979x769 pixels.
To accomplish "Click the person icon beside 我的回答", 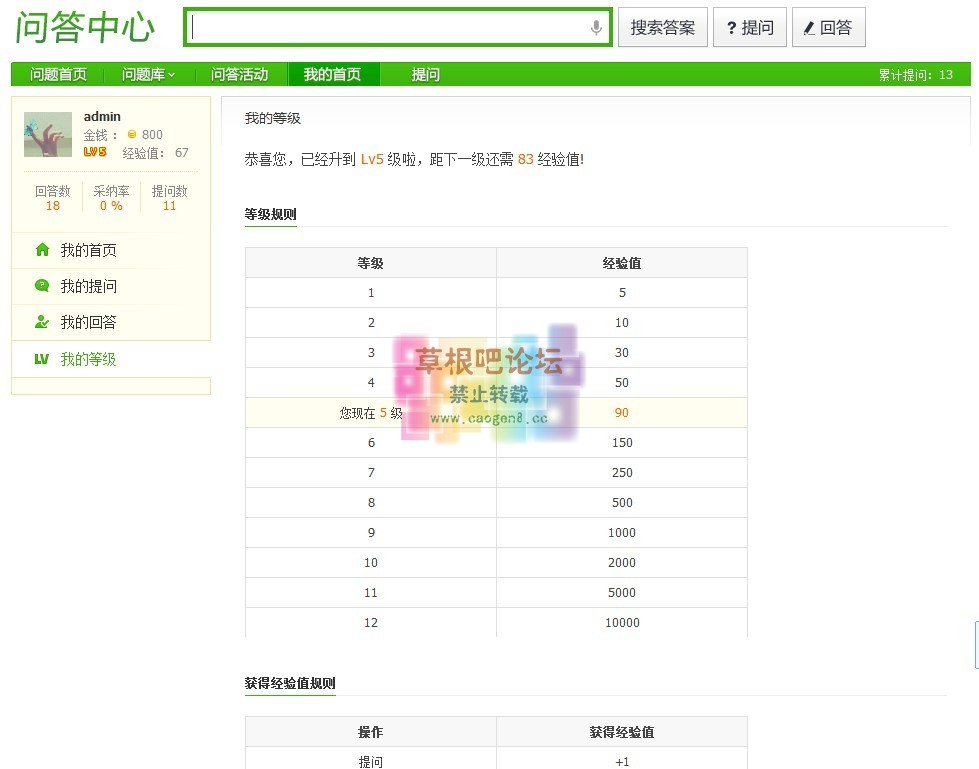I will click(42, 322).
